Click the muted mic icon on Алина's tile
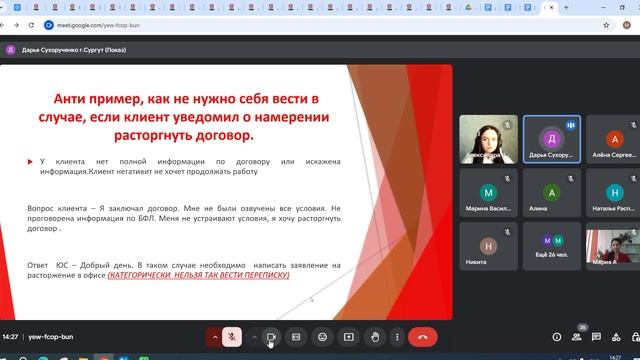The width and height of the screenshot is (640, 360). pyautogui.click(x=571, y=179)
